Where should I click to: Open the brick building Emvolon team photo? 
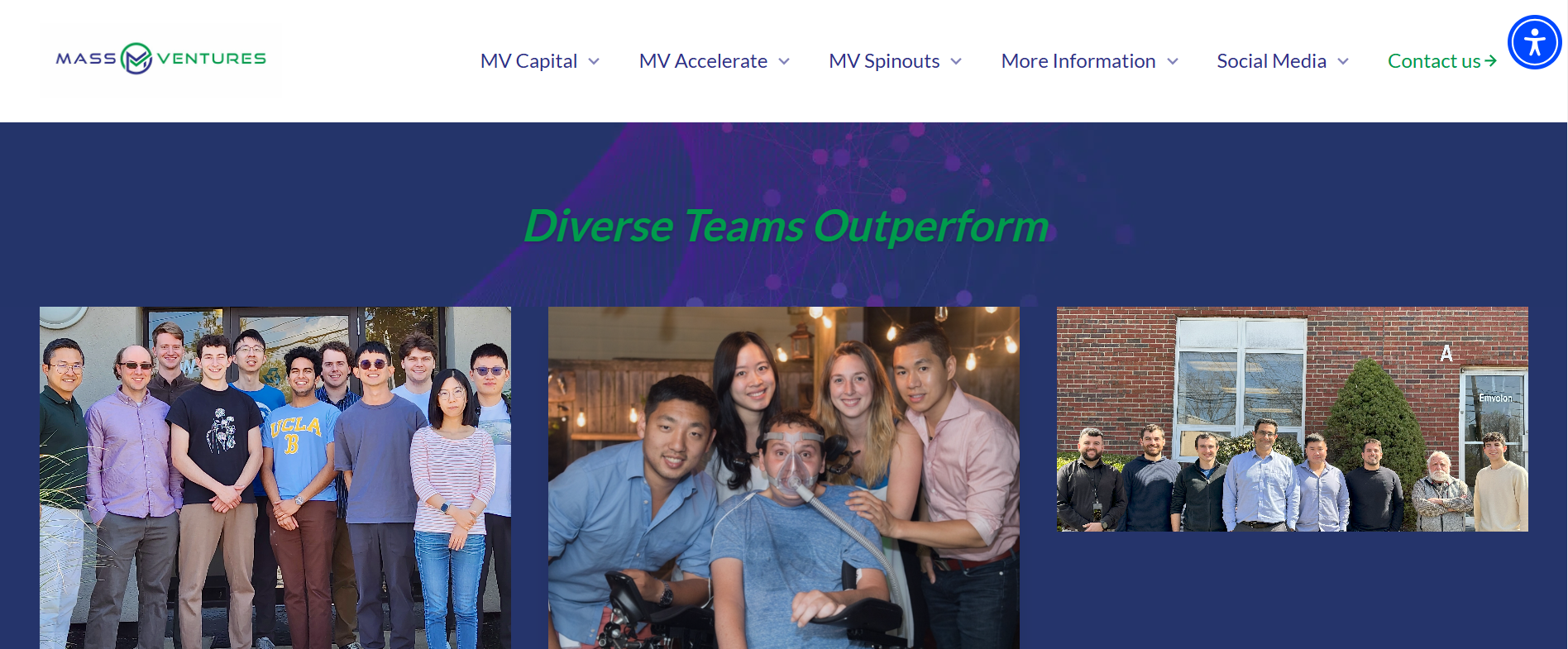pyautogui.click(x=1293, y=419)
